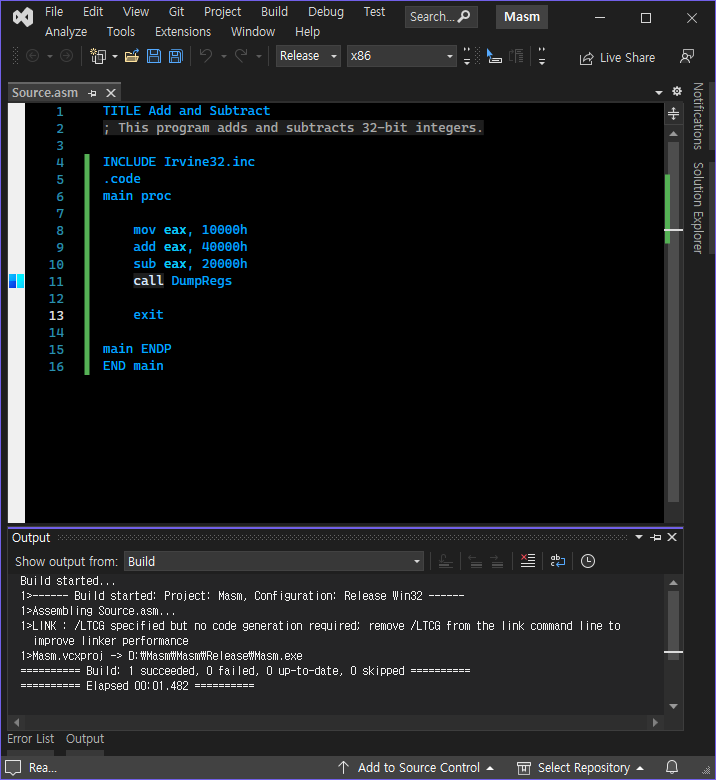Screen dimensions: 716x780
Task: Click the editor vertical scrollbar up arrow
Action: coord(673,134)
